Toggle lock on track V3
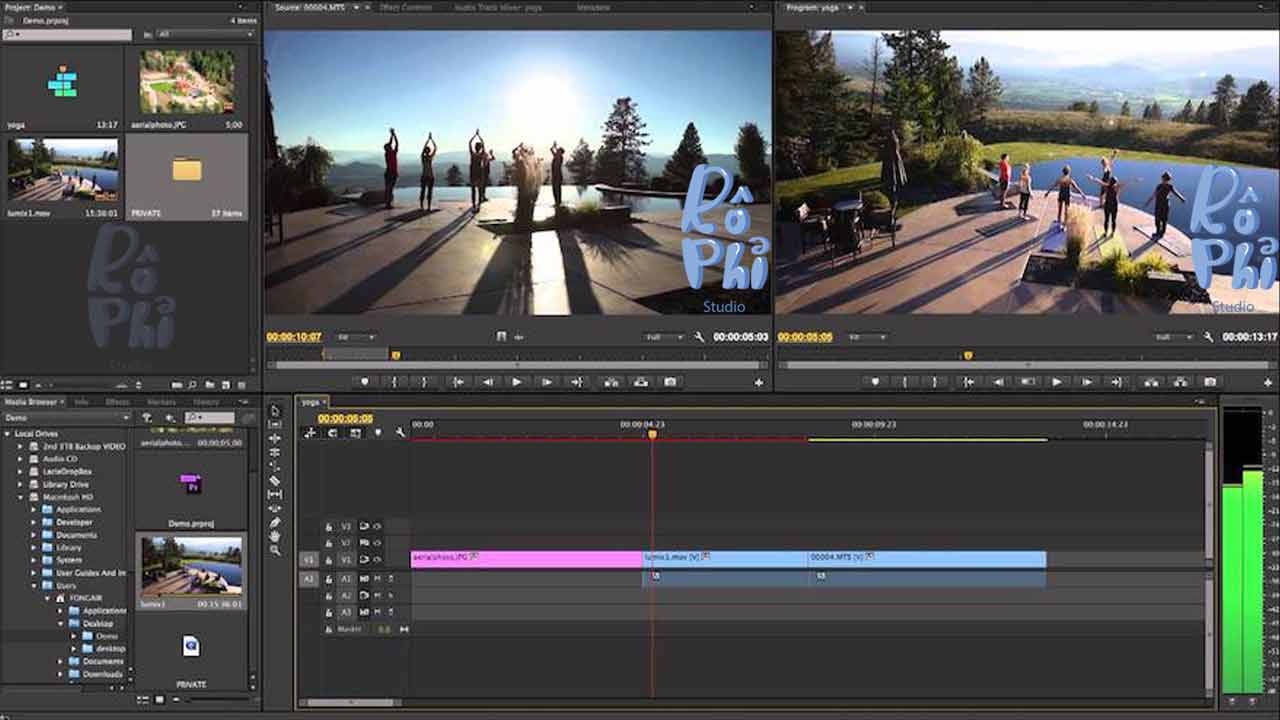The image size is (1280, 720). (329, 526)
